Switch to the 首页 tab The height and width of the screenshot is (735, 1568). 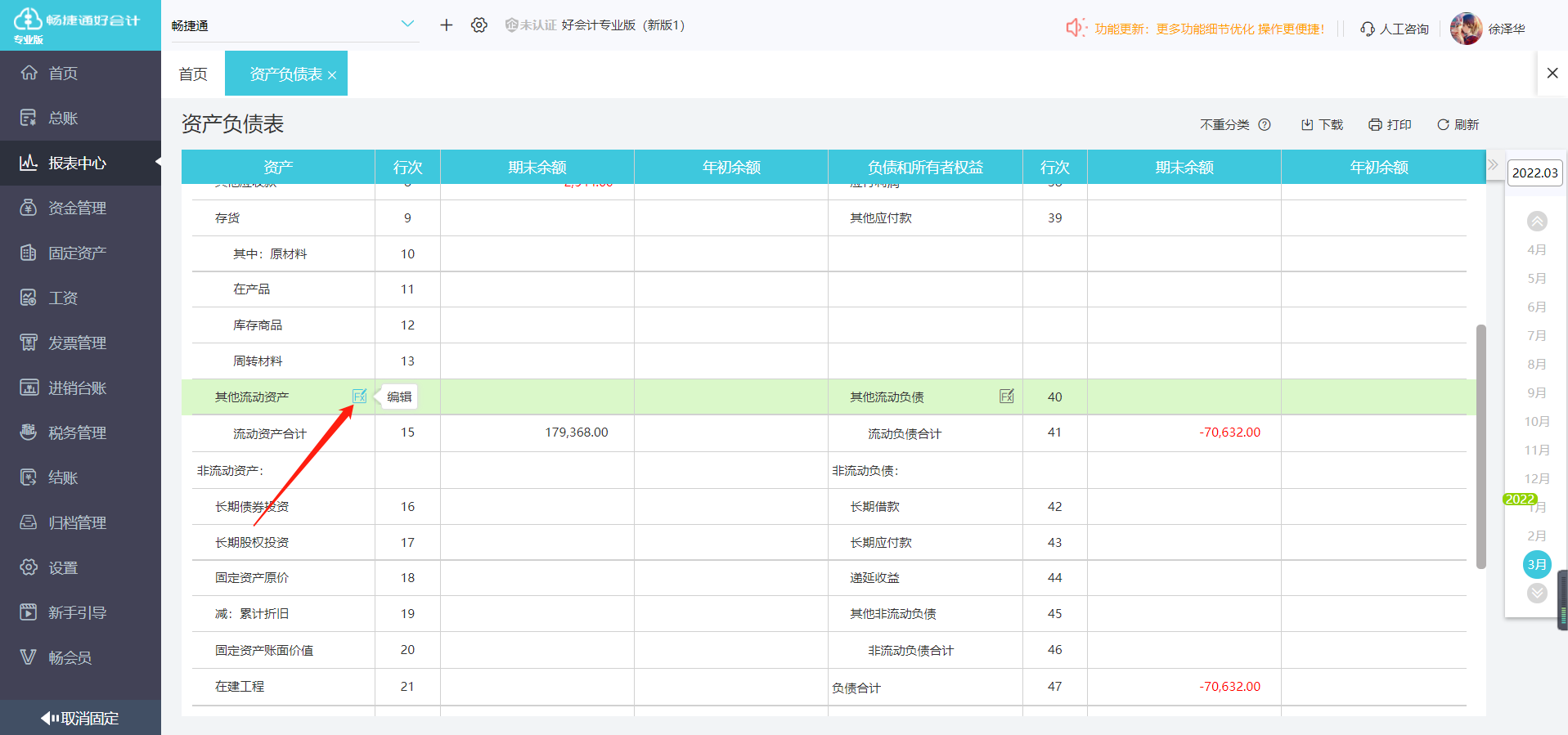tap(193, 74)
